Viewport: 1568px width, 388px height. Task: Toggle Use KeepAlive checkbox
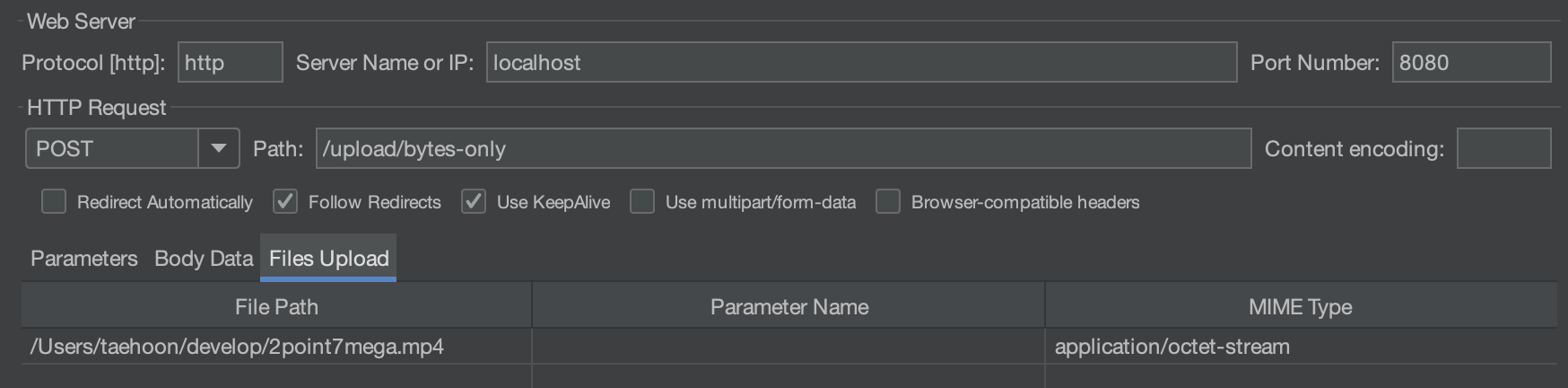474,202
